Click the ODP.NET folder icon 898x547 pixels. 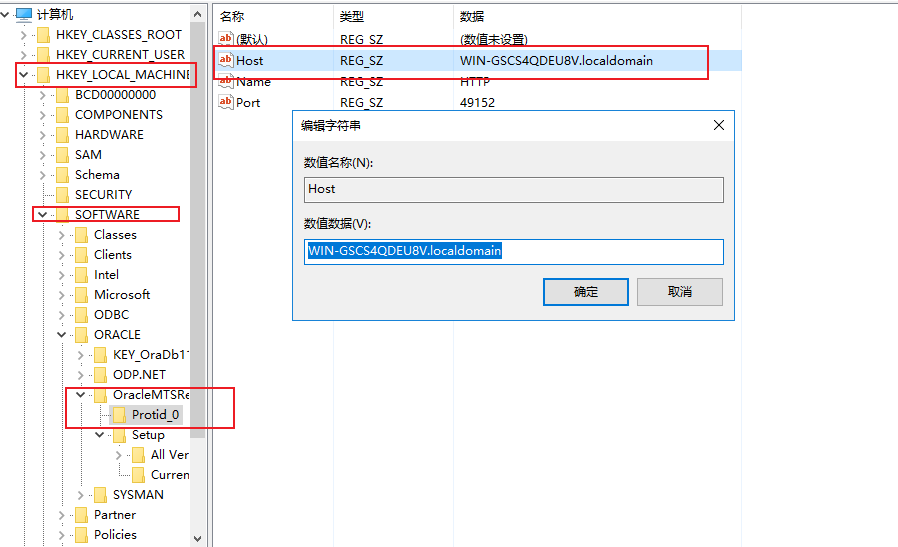(x=101, y=375)
